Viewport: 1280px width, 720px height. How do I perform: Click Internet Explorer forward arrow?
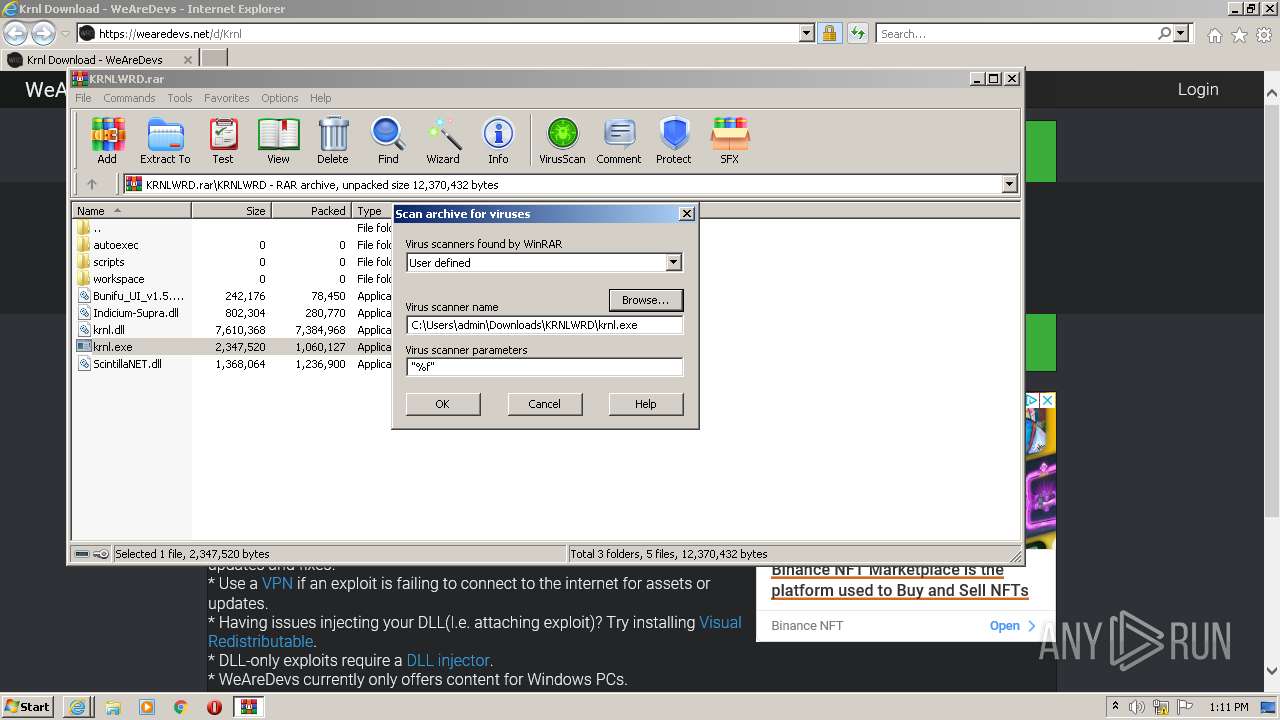43,33
